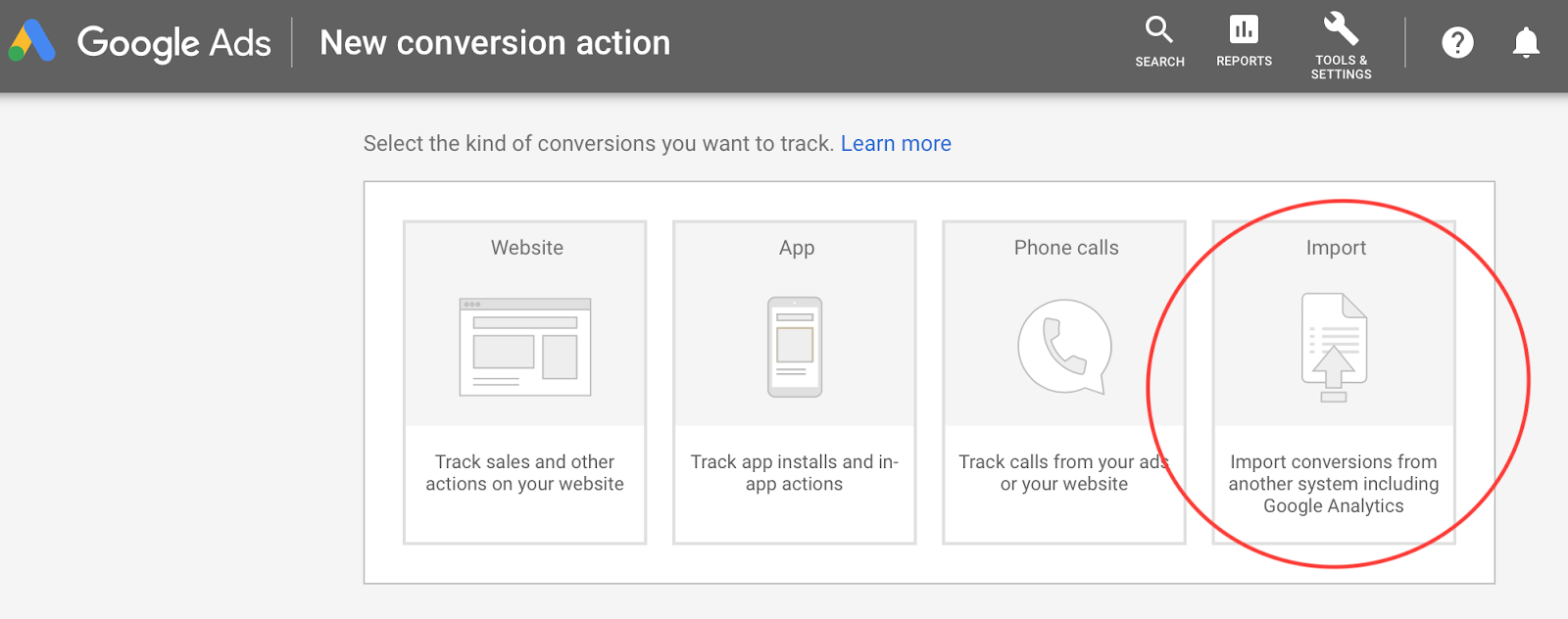Click the "Google Ads" wordmark text
Viewport: 1568px width, 619px height.
click(173, 43)
